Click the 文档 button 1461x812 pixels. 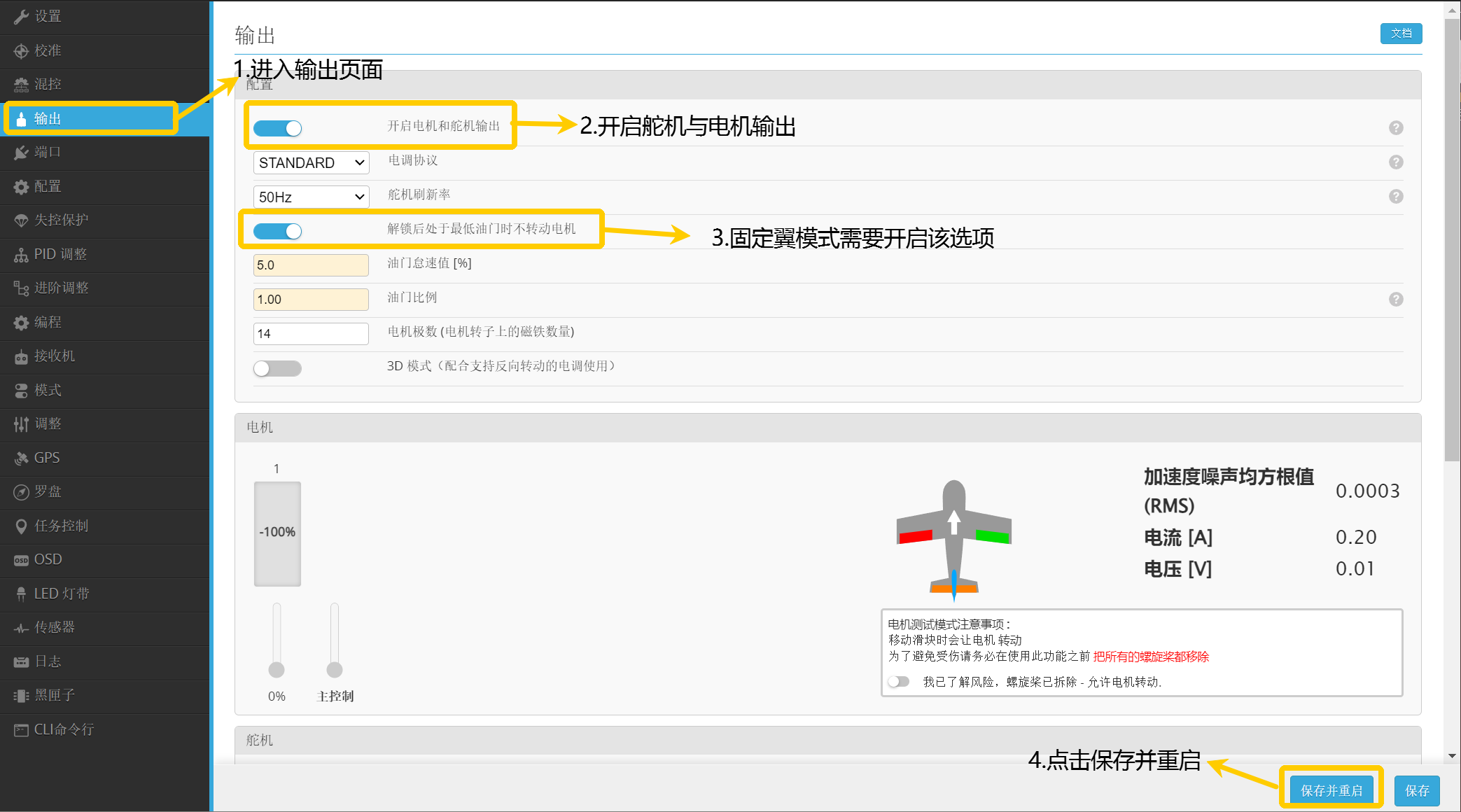[x=1401, y=34]
